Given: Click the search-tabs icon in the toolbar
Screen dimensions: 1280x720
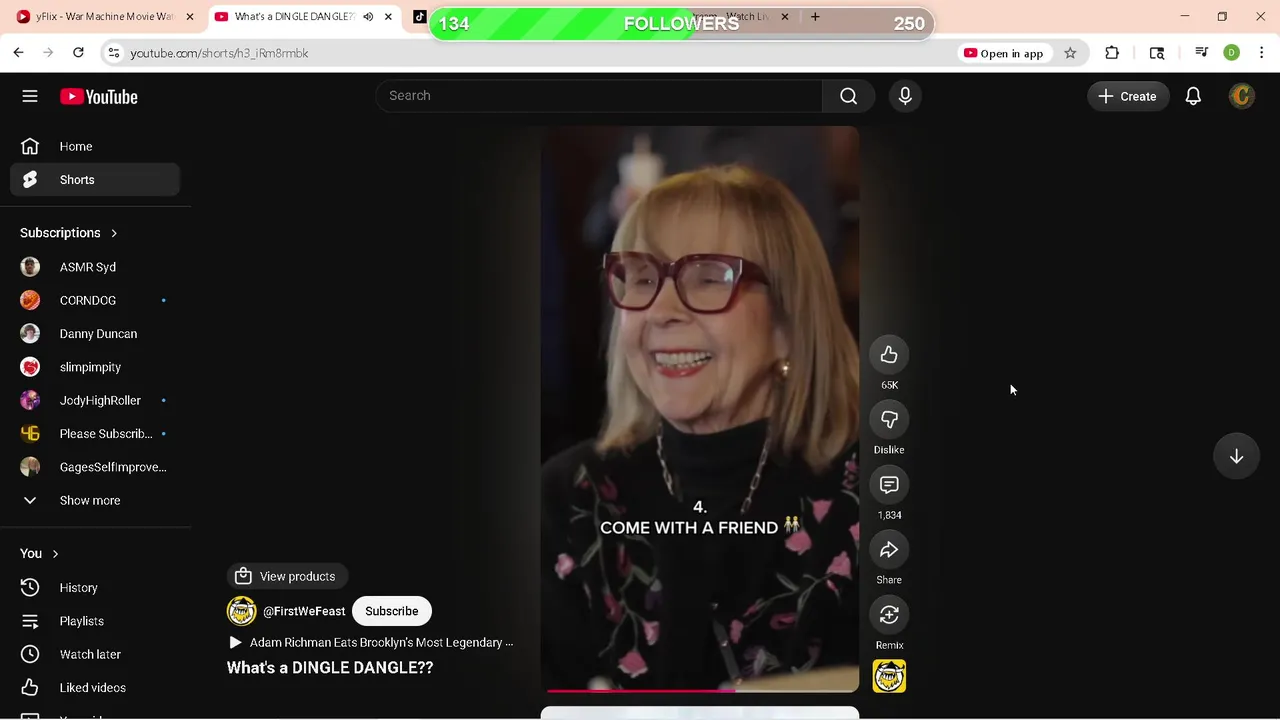Looking at the screenshot, I should (1157, 53).
